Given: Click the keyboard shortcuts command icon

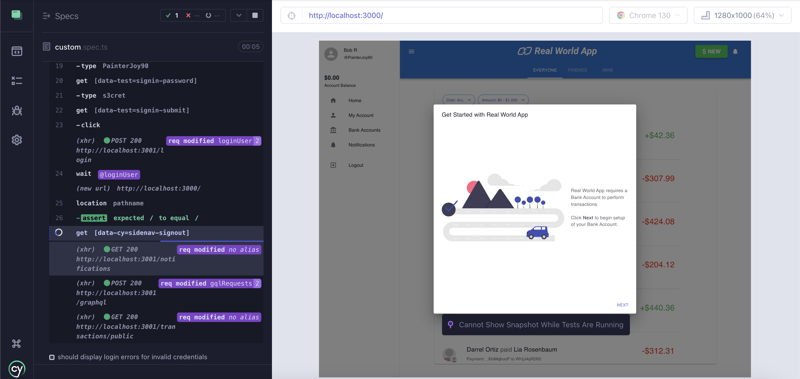Looking at the screenshot, I should (17, 343).
